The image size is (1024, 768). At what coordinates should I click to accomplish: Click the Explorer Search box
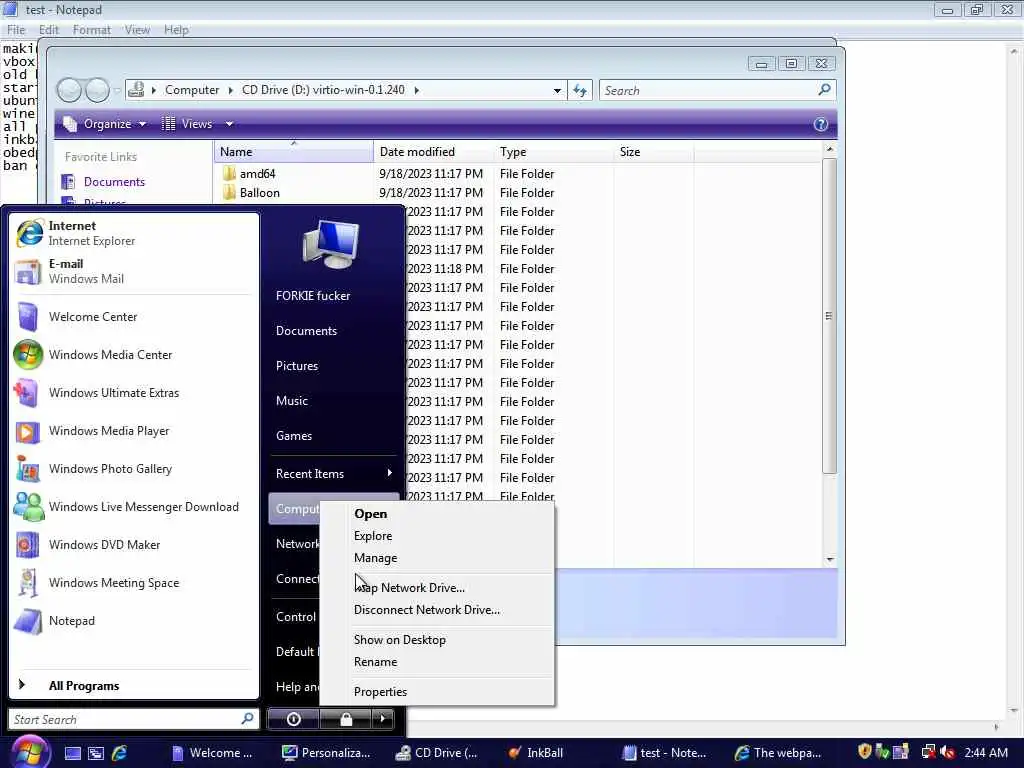point(707,90)
